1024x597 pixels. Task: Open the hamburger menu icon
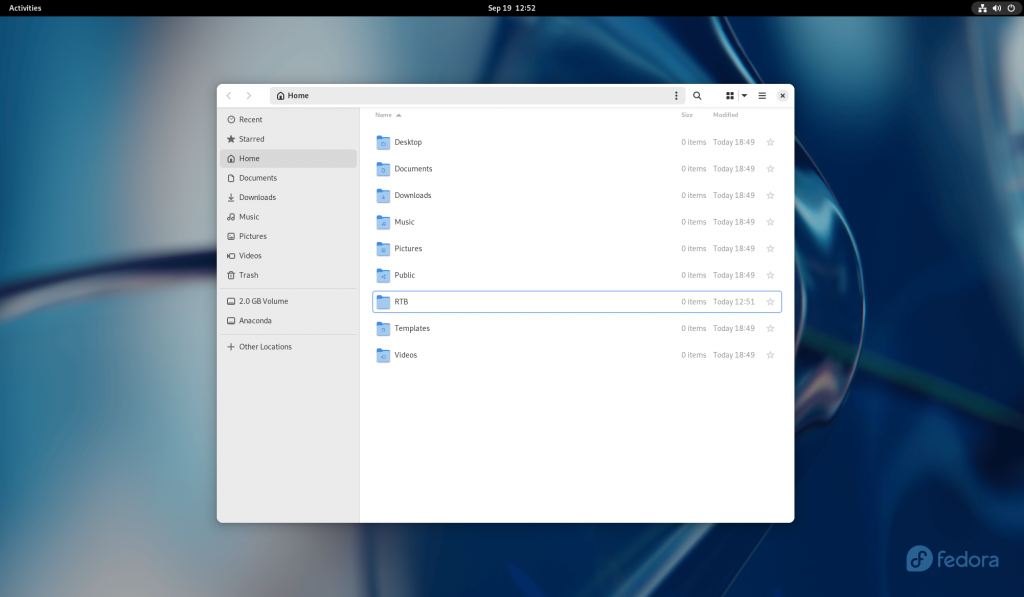click(761, 95)
